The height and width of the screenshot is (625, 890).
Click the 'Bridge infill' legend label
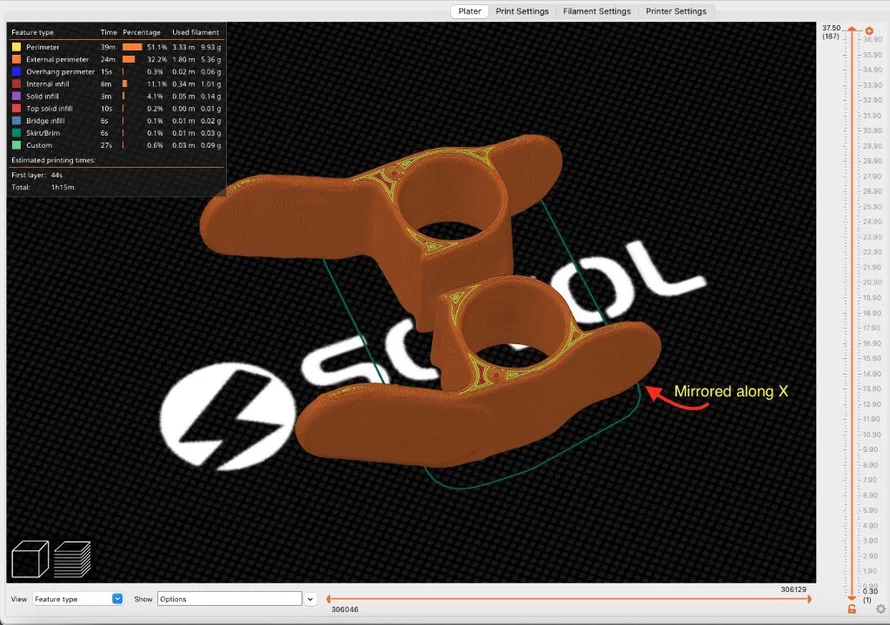click(x=45, y=121)
